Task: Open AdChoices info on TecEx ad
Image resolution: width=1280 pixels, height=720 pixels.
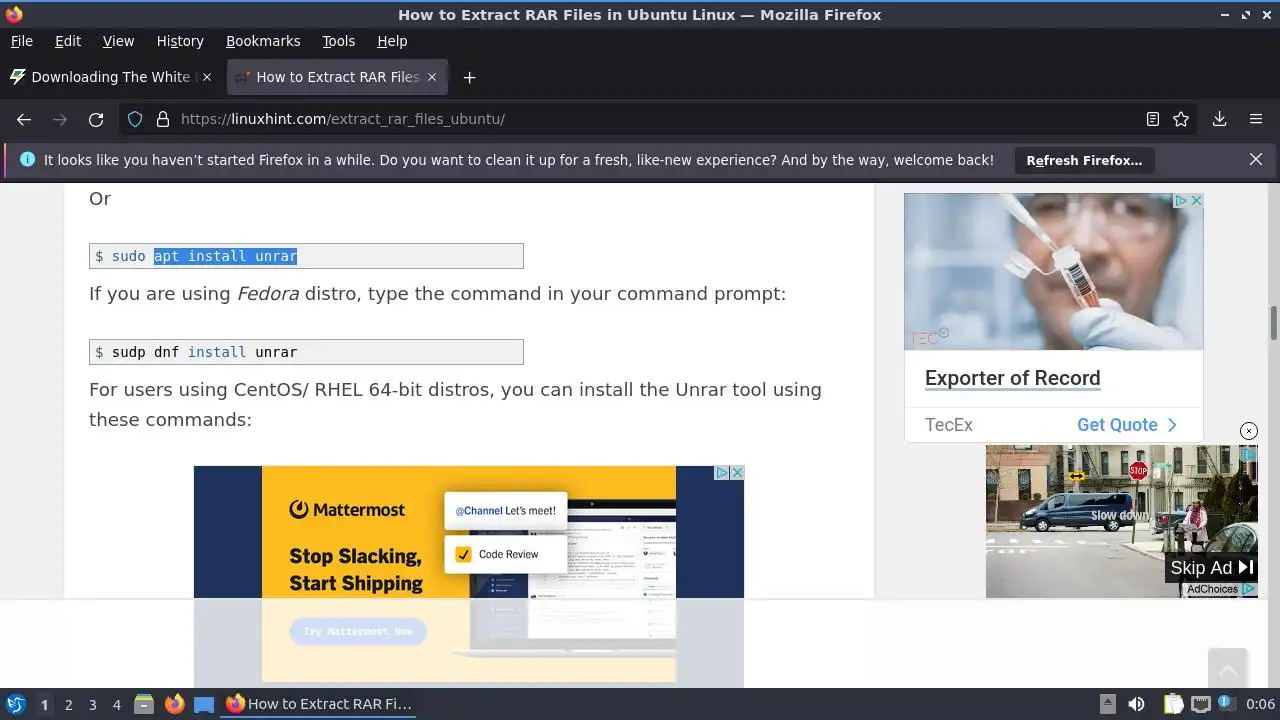Action: (x=1181, y=201)
